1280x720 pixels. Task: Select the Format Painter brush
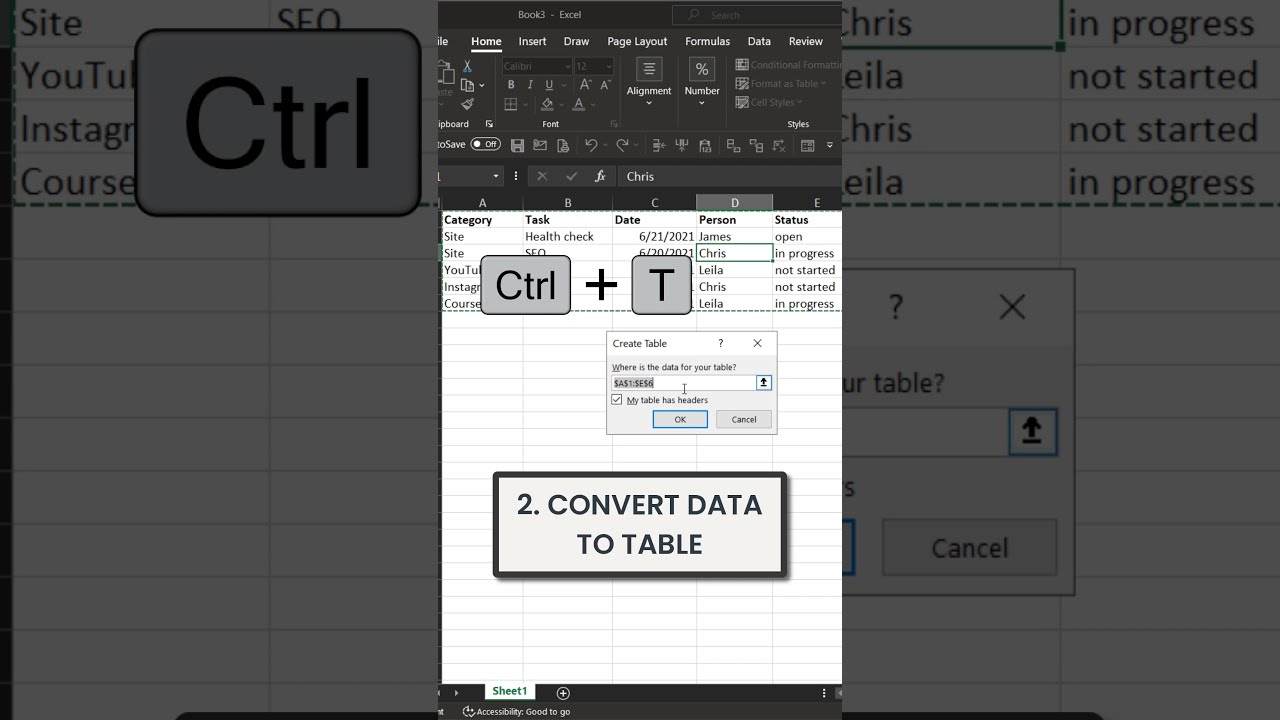pyautogui.click(x=467, y=104)
